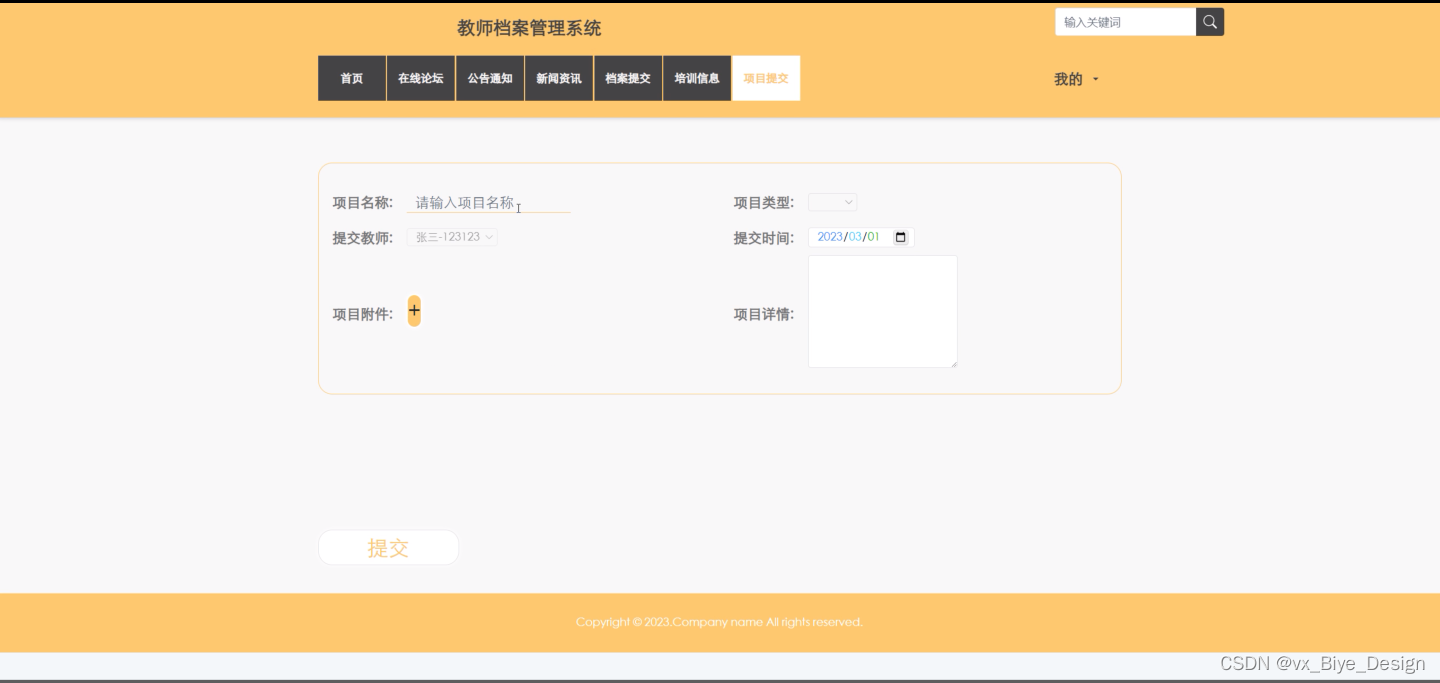The height and width of the screenshot is (683, 1440).
Task: Click the 提交时间 label
Action: tap(764, 238)
